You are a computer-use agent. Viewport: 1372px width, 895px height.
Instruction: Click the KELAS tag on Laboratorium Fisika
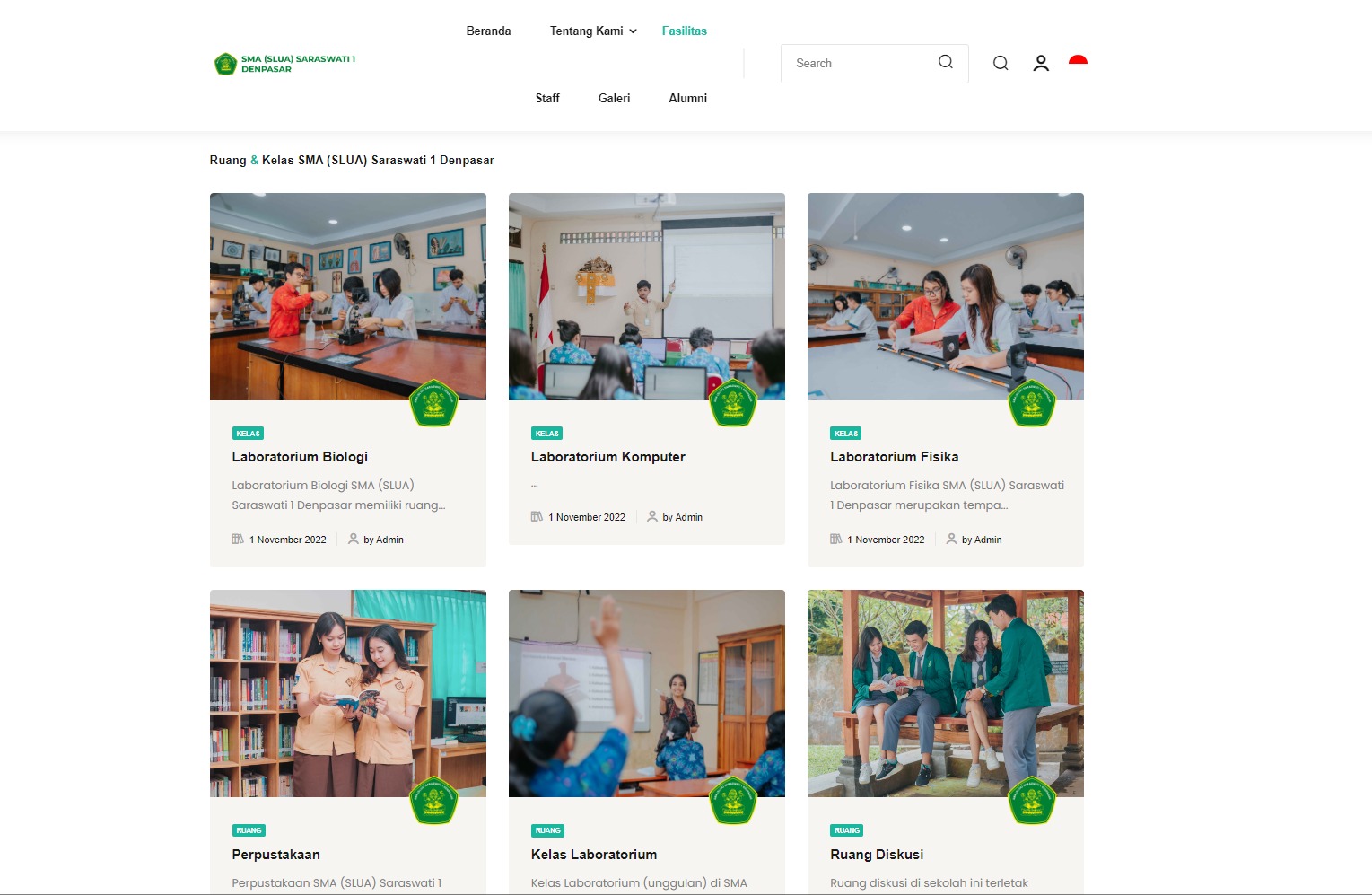click(845, 434)
